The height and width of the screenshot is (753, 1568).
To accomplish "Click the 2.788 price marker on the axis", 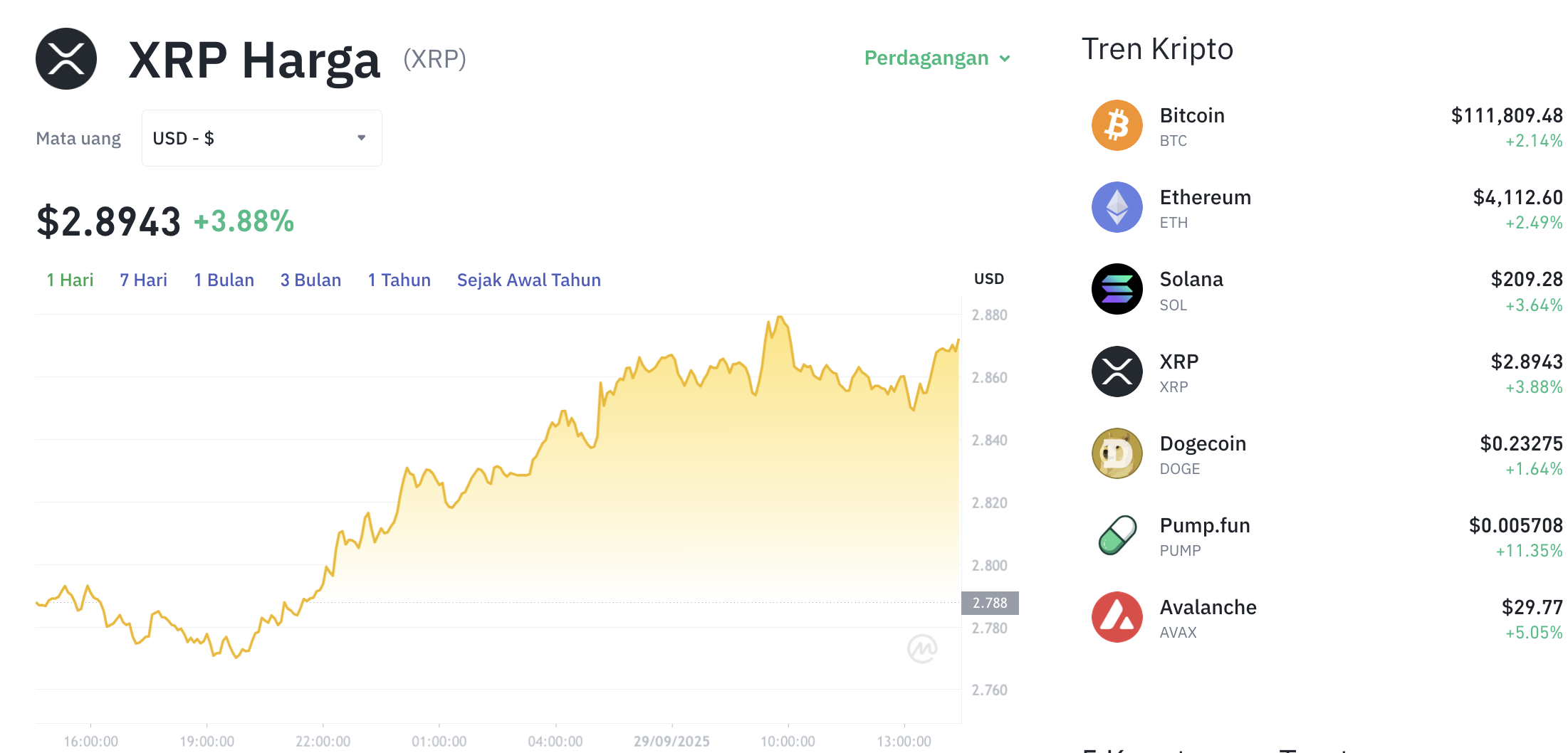I will point(989,602).
